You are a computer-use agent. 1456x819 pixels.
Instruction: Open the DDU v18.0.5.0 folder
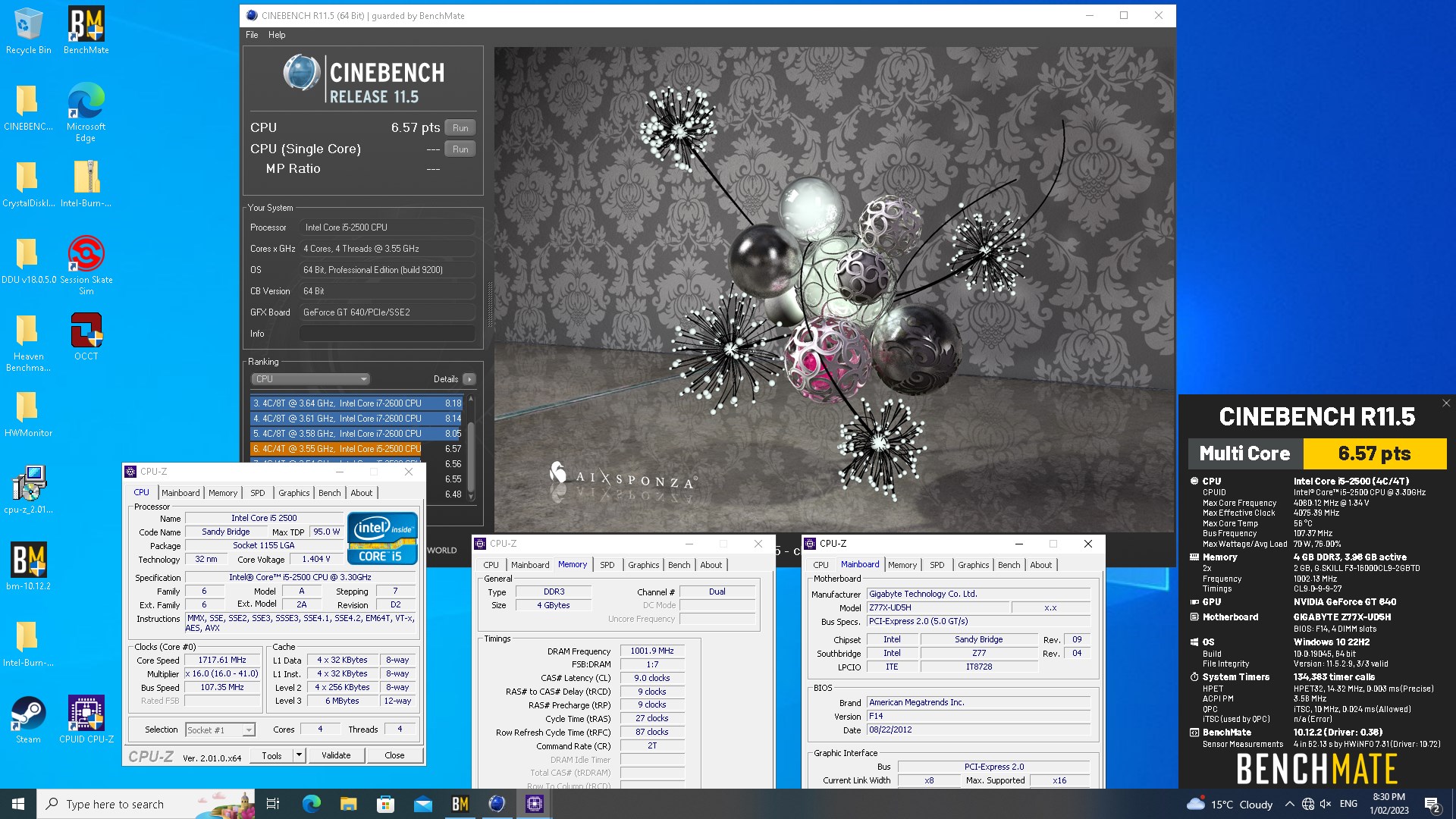click(x=28, y=261)
